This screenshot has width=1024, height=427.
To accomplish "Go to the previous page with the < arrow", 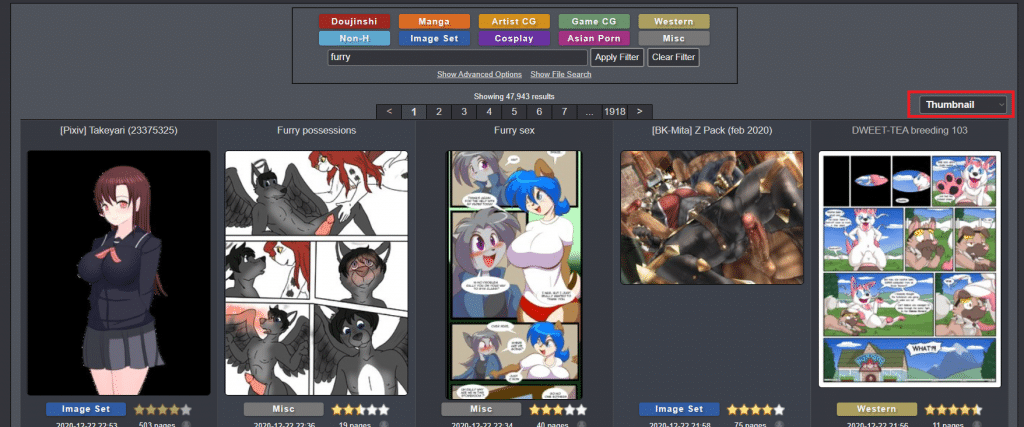I will pyautogui.click(x=389, y=112).
